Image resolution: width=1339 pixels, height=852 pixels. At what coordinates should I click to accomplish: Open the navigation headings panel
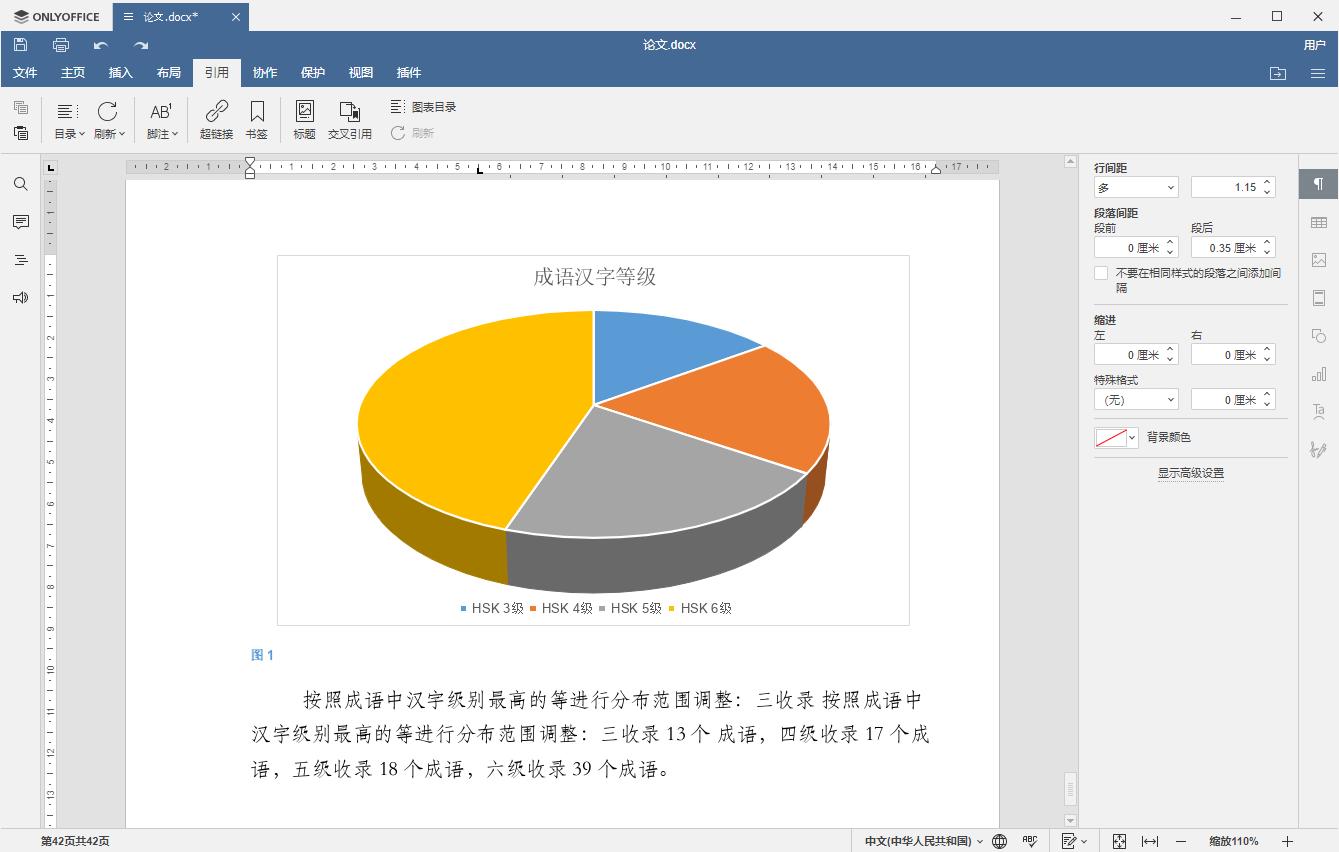[20, 260]
